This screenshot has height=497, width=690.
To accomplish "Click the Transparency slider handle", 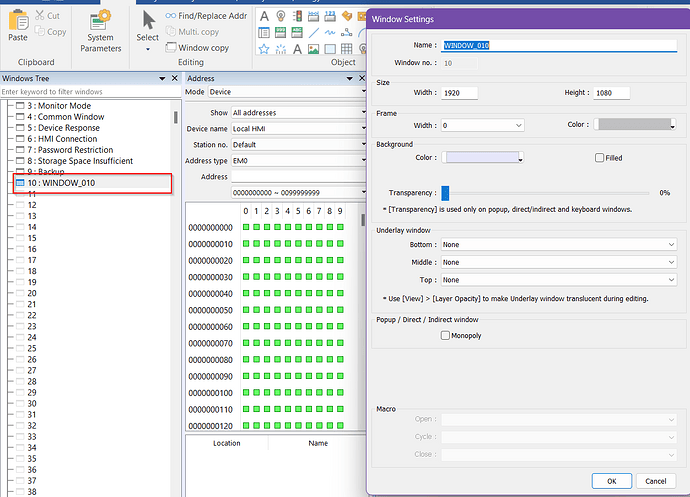I will [x=445, y=193].
